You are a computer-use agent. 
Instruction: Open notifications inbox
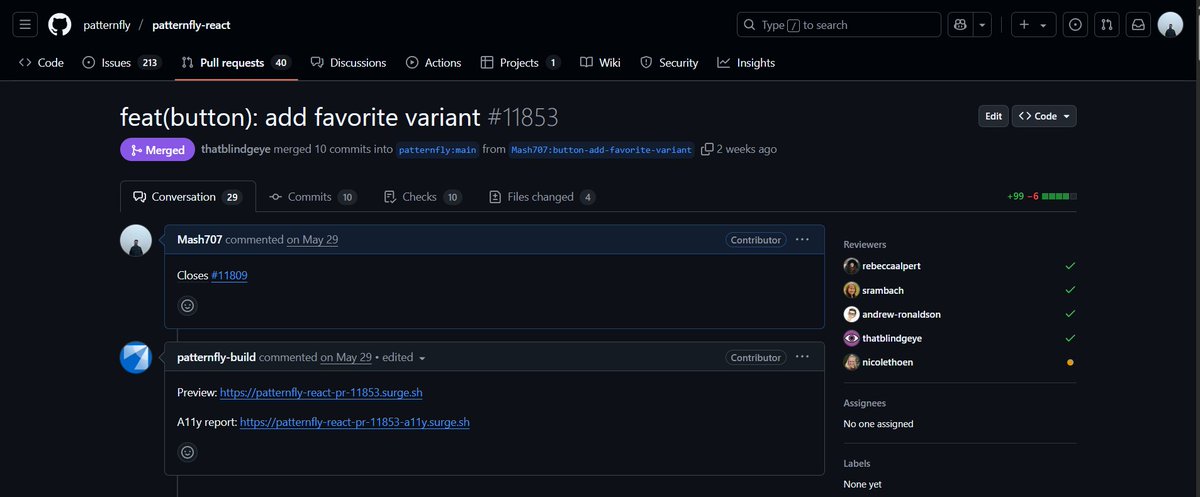pyautogui.click(x=1138, y=25)
